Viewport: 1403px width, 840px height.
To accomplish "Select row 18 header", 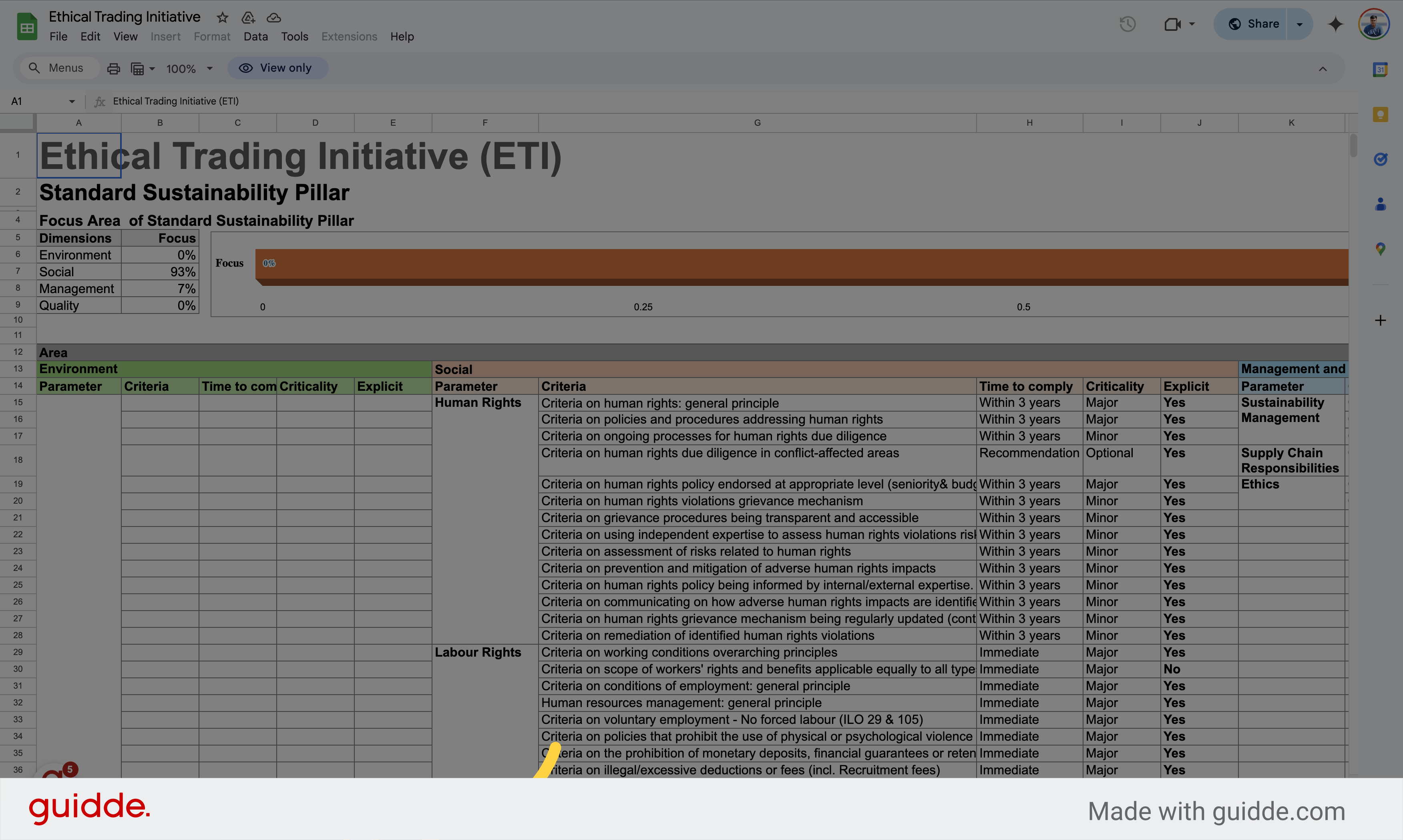I will coord(18,460).
